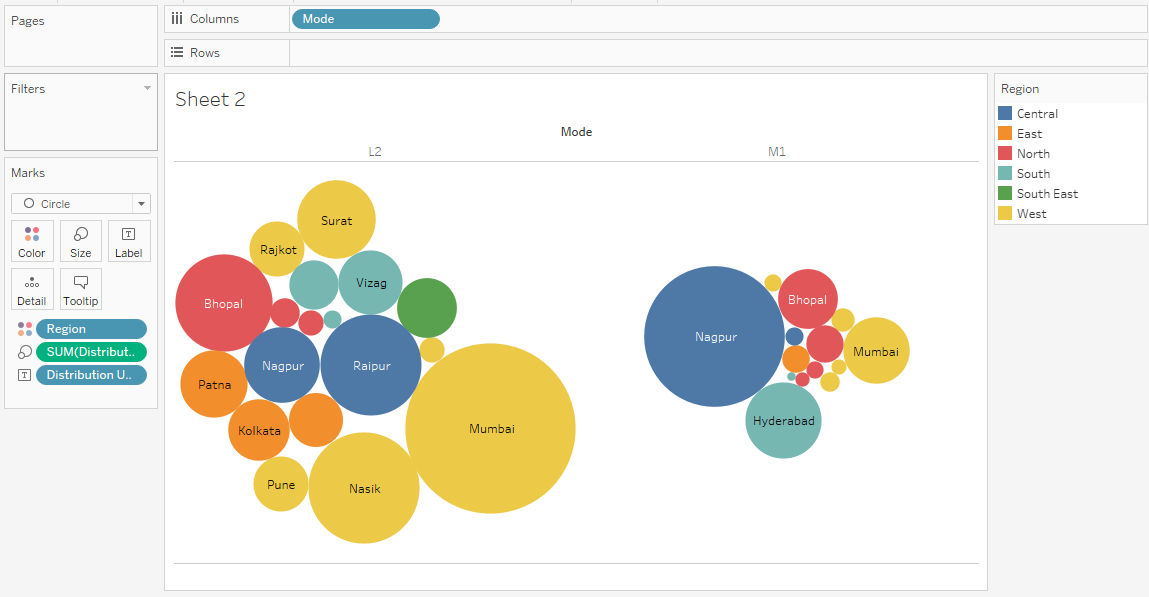
Task: Click the Detail button in the Marks card
Action: (31, 289)
